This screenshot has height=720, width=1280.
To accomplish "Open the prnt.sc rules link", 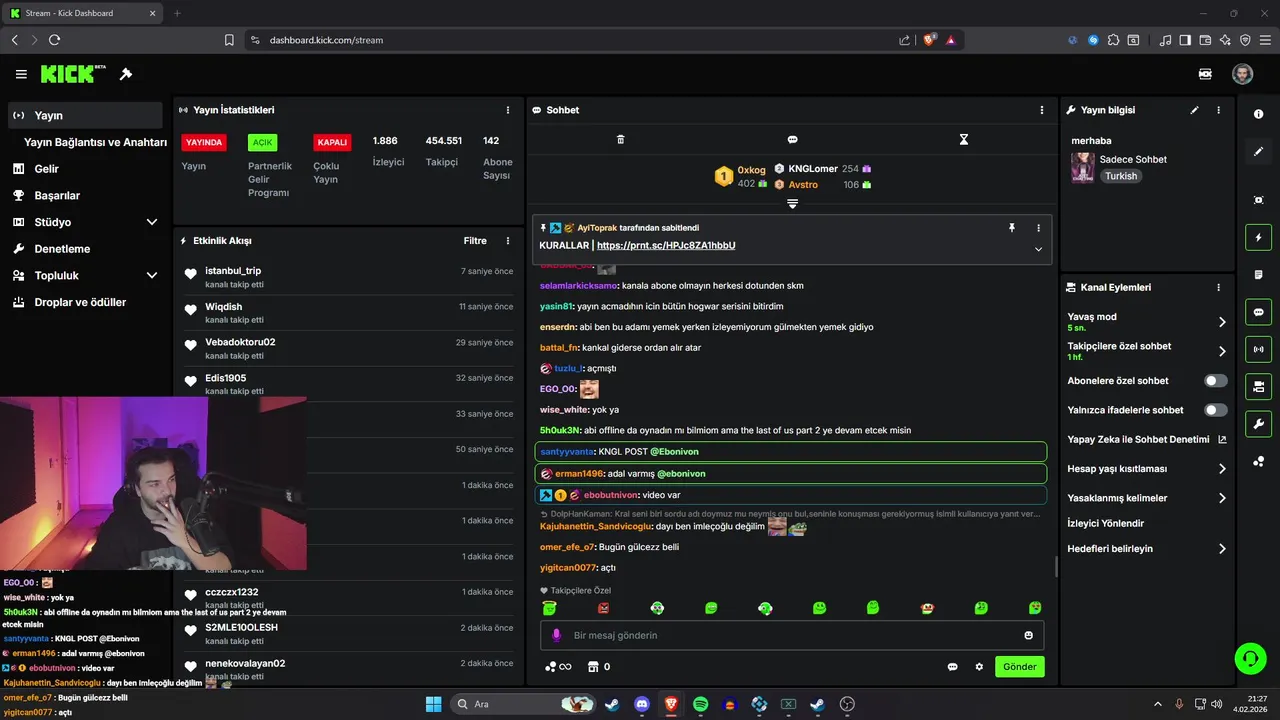I will [x=666, y=245].
